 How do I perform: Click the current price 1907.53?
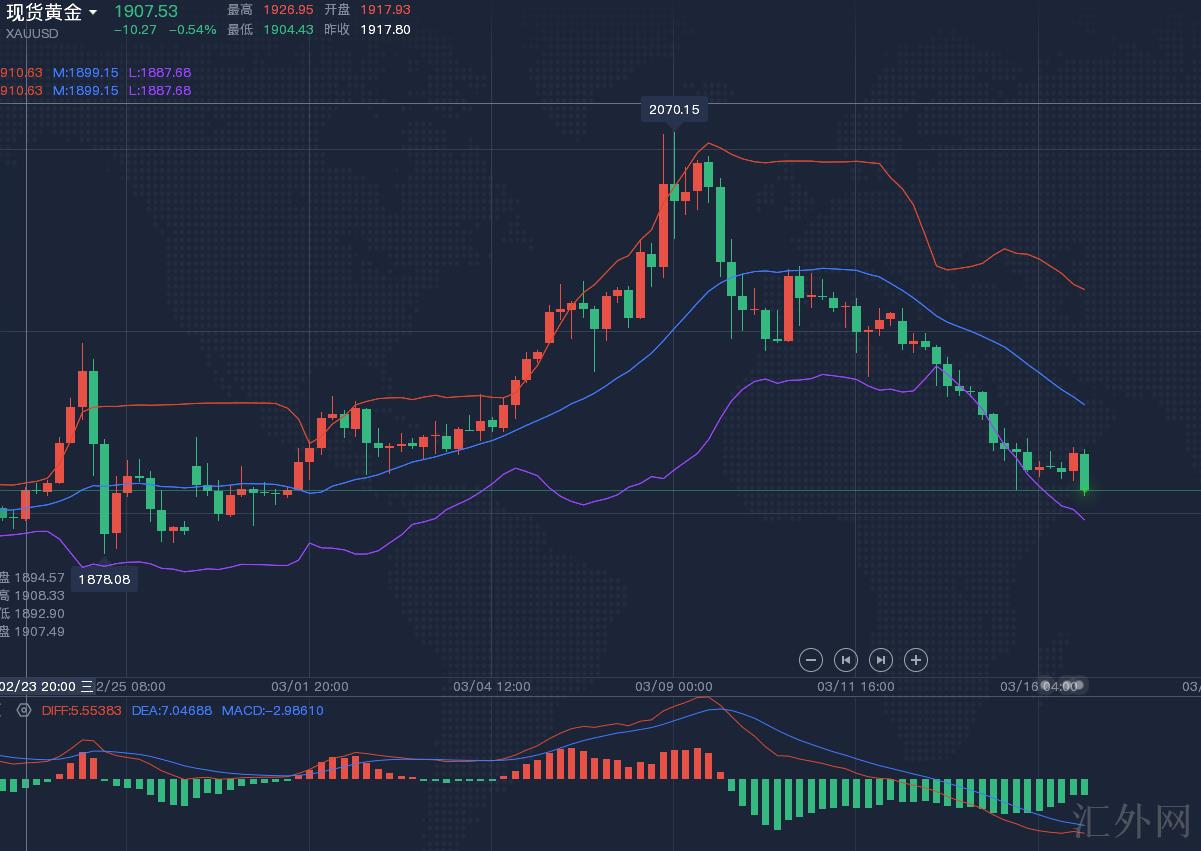tap(146, 11)
